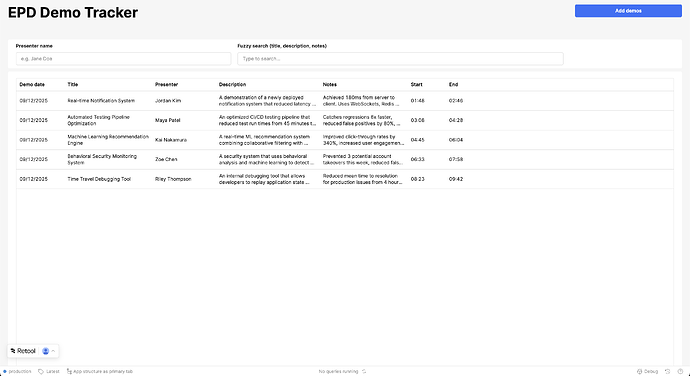Click notes cell about Achieved 180ms latency
The image size is (690, 376).
click(x=361, y=101)
